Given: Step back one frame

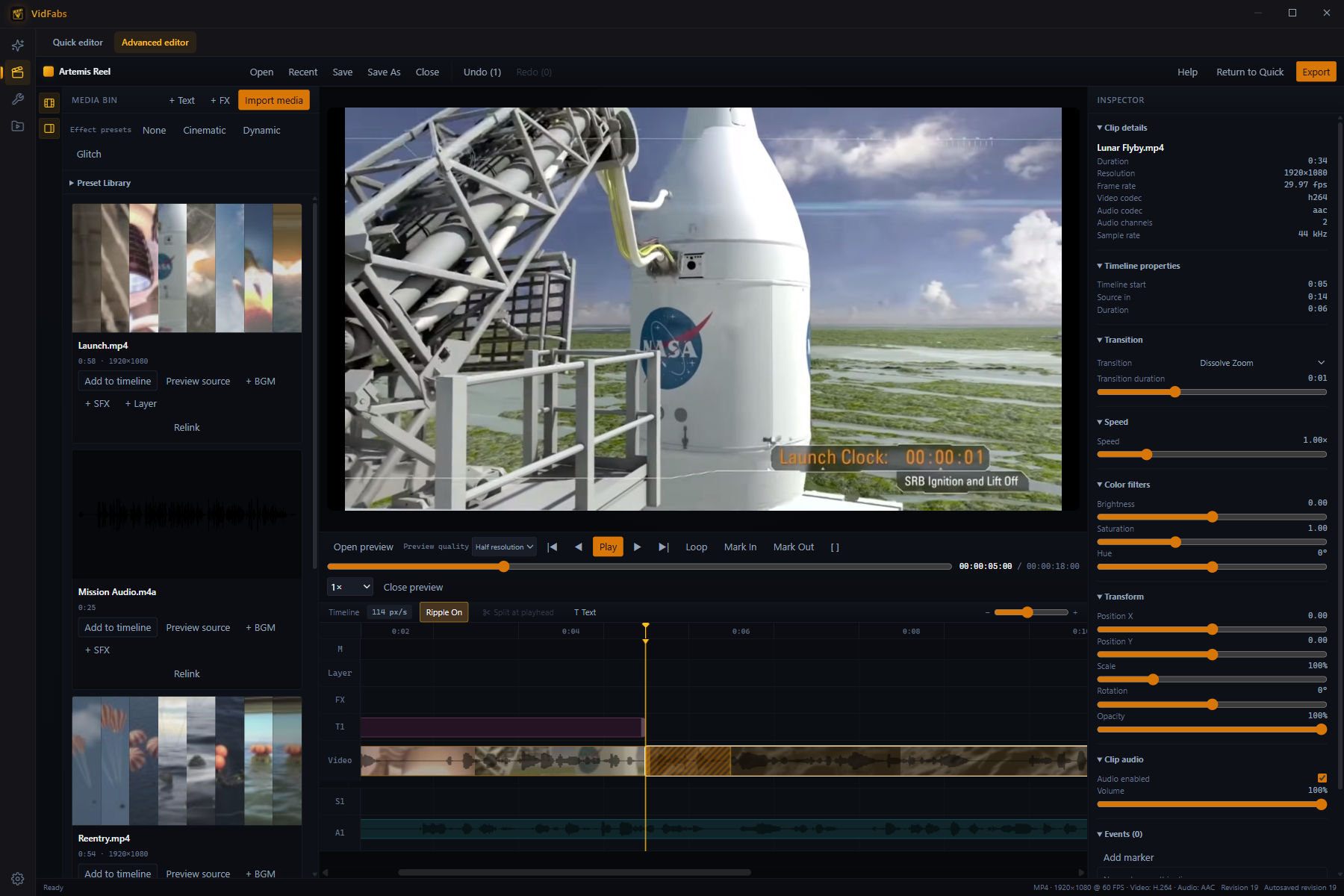Looking at the screenshot, I should coord(579,547).
